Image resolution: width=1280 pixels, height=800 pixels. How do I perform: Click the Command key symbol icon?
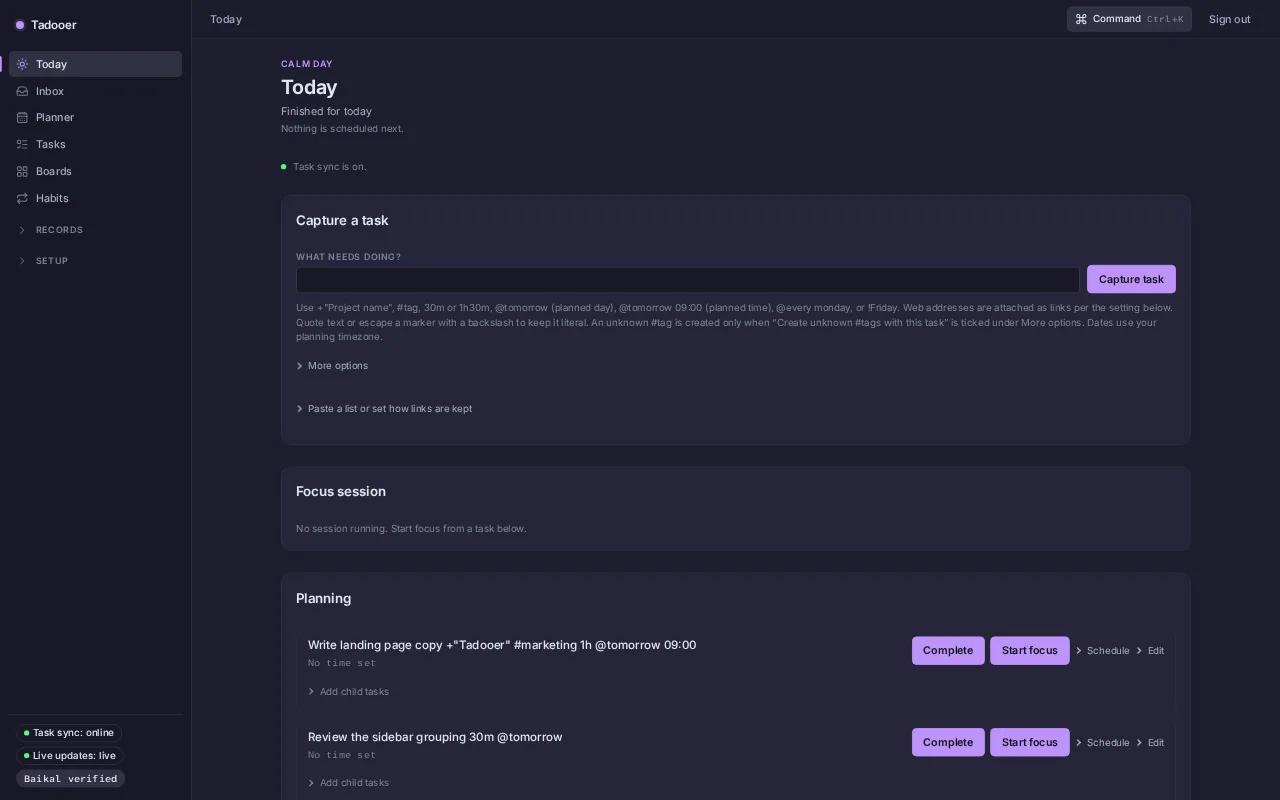pos(1081,19)
